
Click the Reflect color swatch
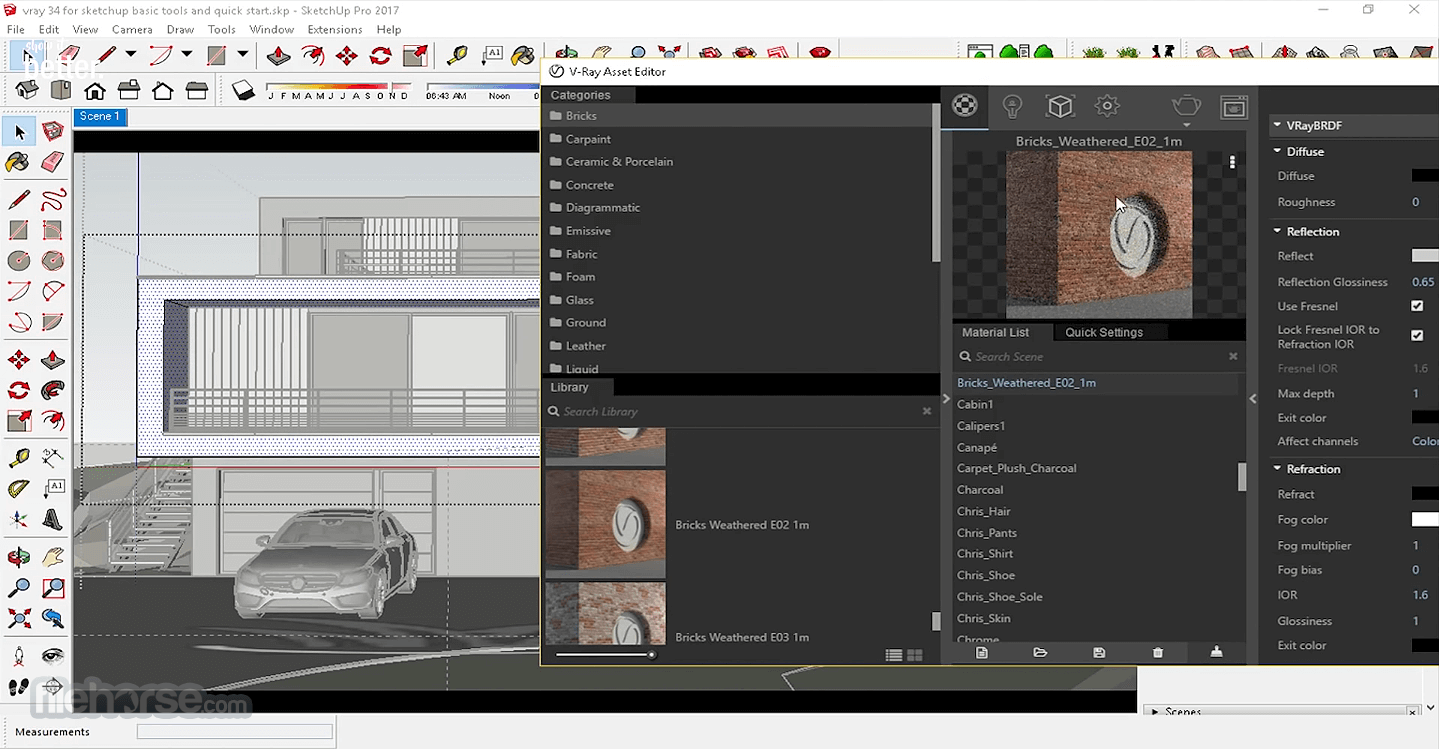click(x=1425, y=256)
